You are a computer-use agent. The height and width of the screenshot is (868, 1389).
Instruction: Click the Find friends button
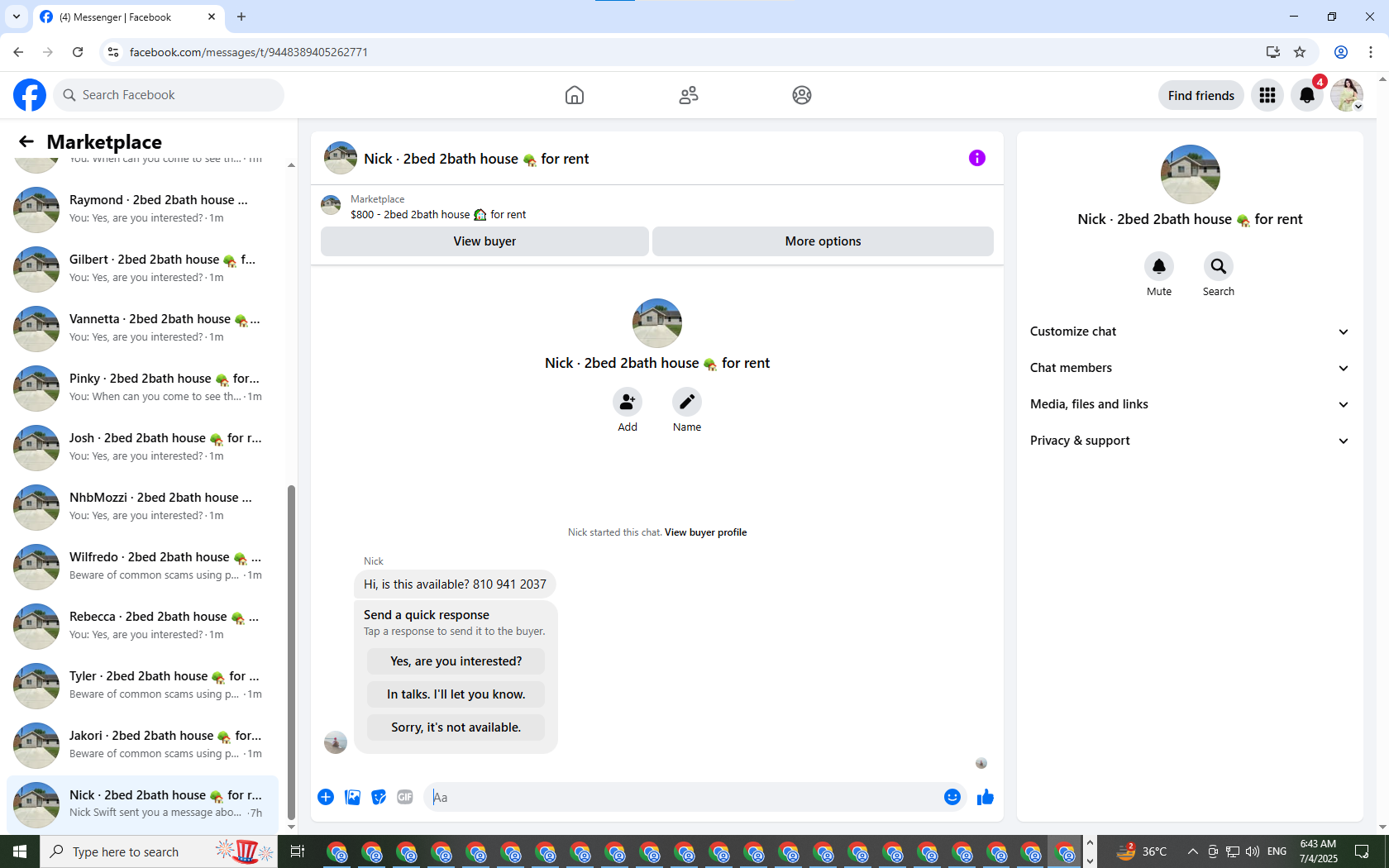[1200, 95]
